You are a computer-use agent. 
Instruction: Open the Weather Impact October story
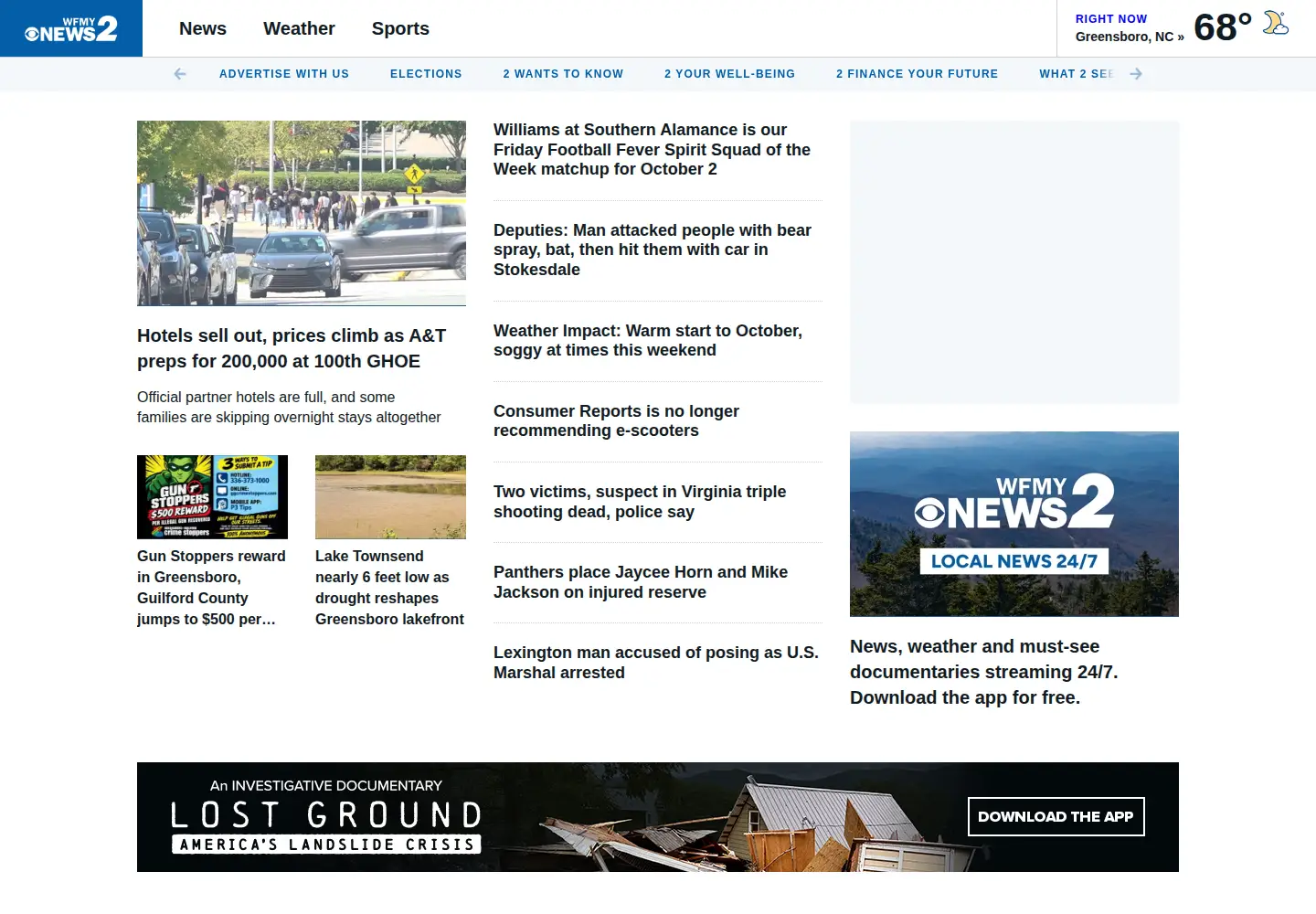point(648,340)
